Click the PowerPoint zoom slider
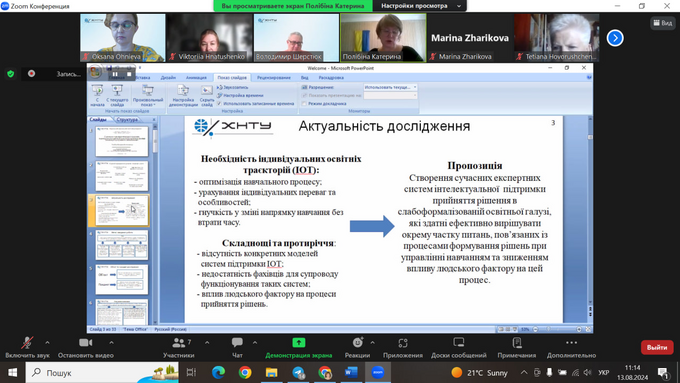The width and height of the screenshot is (680, 383). pyautogui.click(x=557, y=329)
